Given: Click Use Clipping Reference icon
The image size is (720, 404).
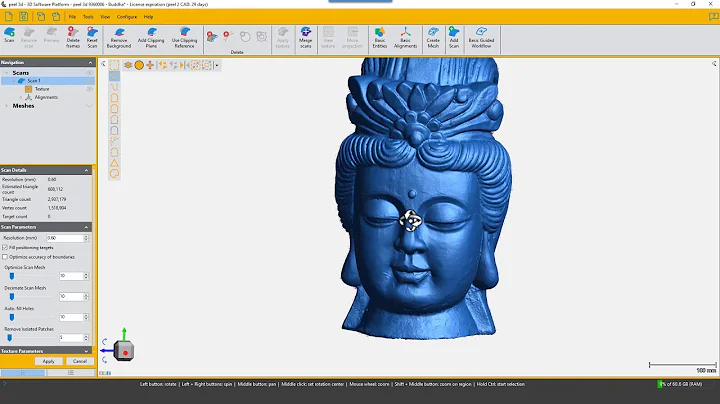Looking at the screenshot, I should tap(185, 32).
